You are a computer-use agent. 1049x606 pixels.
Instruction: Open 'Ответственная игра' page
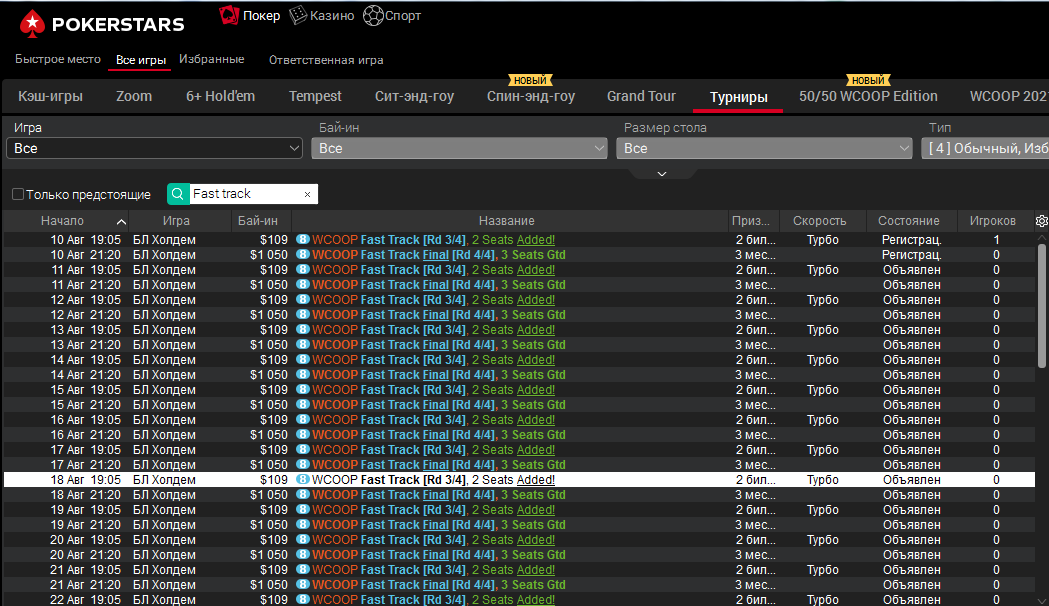326,60
